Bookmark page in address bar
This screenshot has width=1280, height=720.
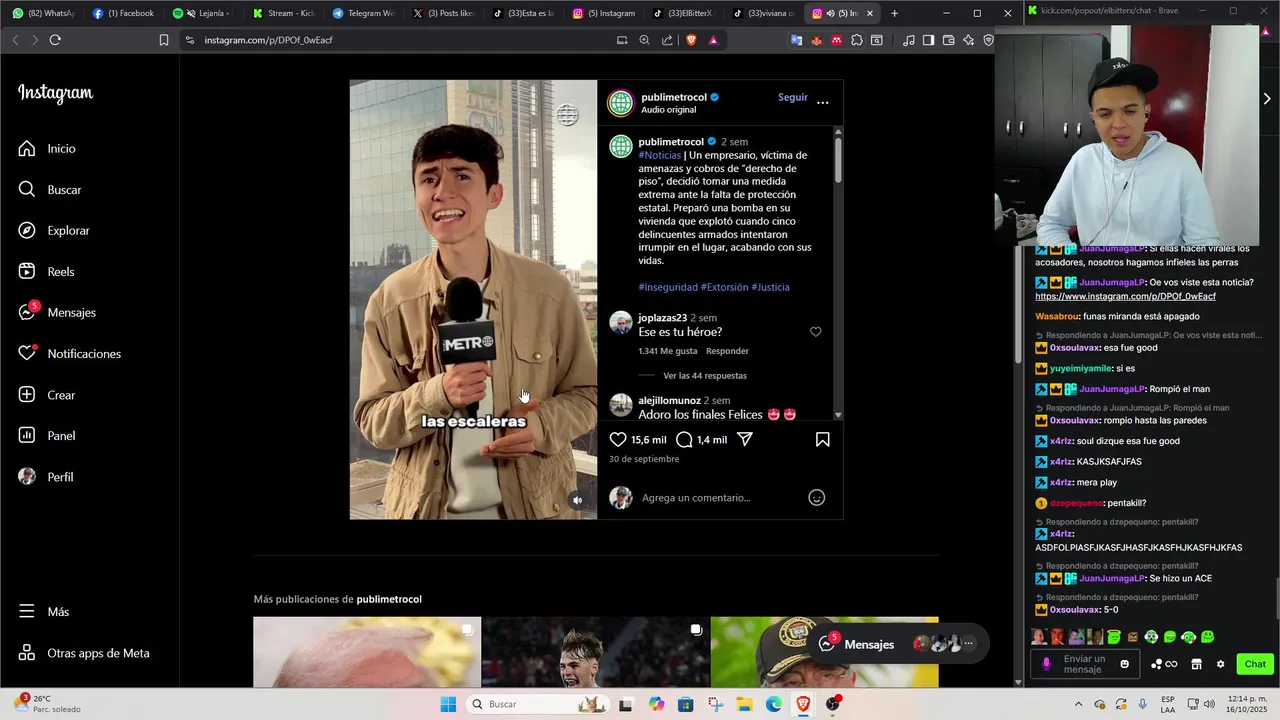tap(164, 40)
